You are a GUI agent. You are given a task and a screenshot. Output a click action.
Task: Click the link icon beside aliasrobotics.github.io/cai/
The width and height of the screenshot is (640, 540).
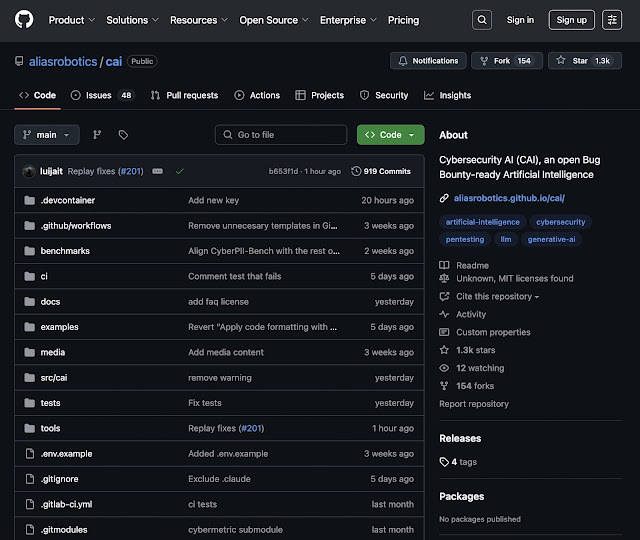444,198
